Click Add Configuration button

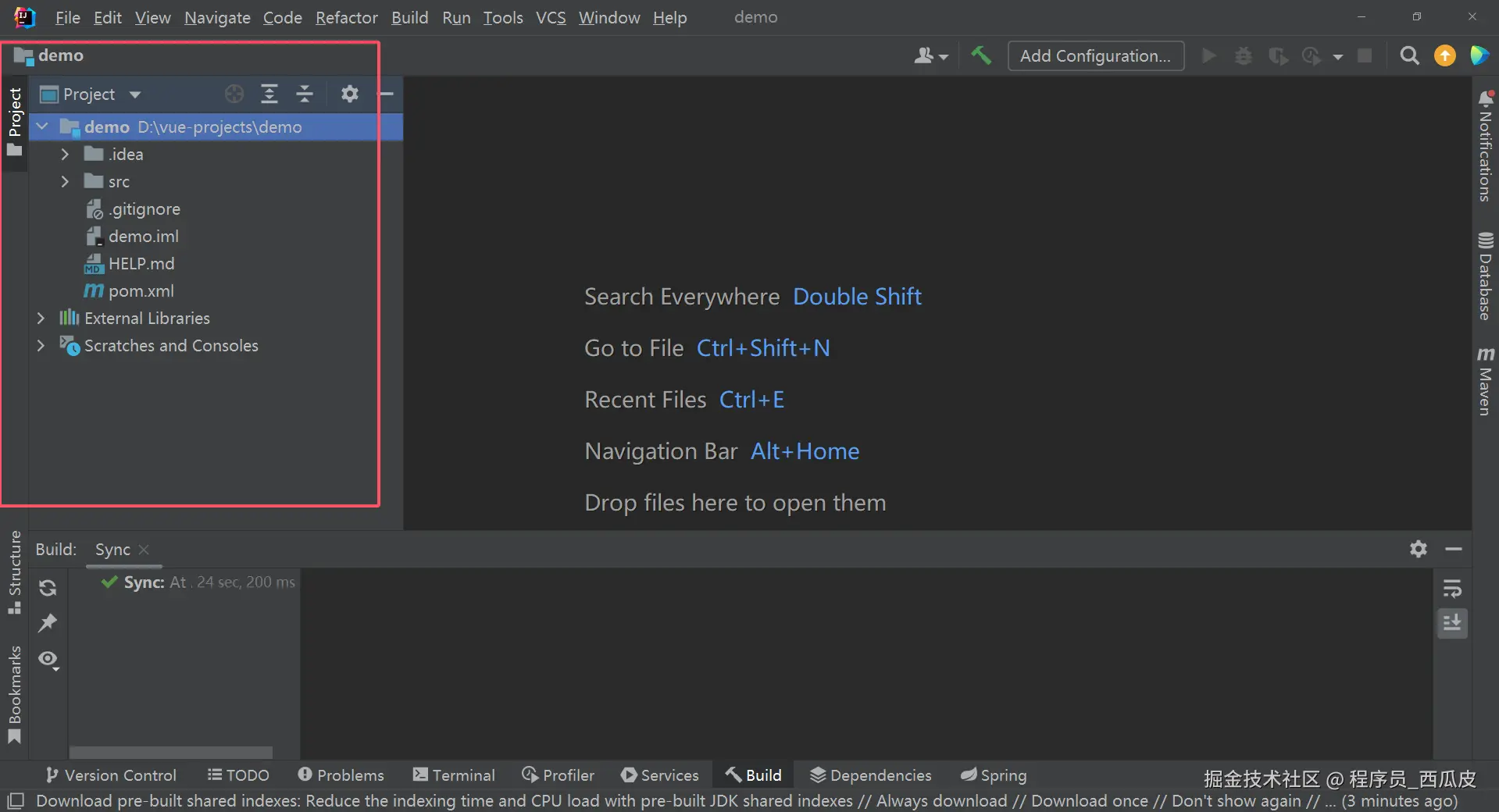click(x=1096, y=56)
